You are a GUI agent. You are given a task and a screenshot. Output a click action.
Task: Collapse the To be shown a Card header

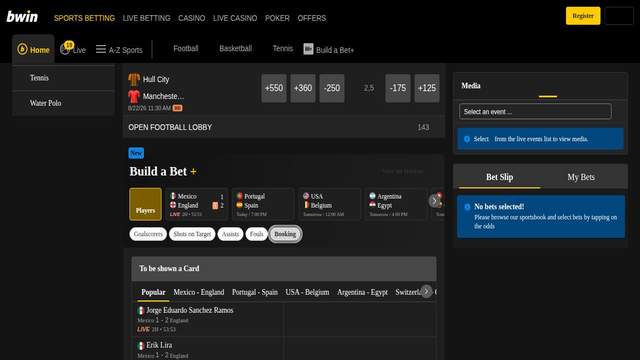pos(284,269)
